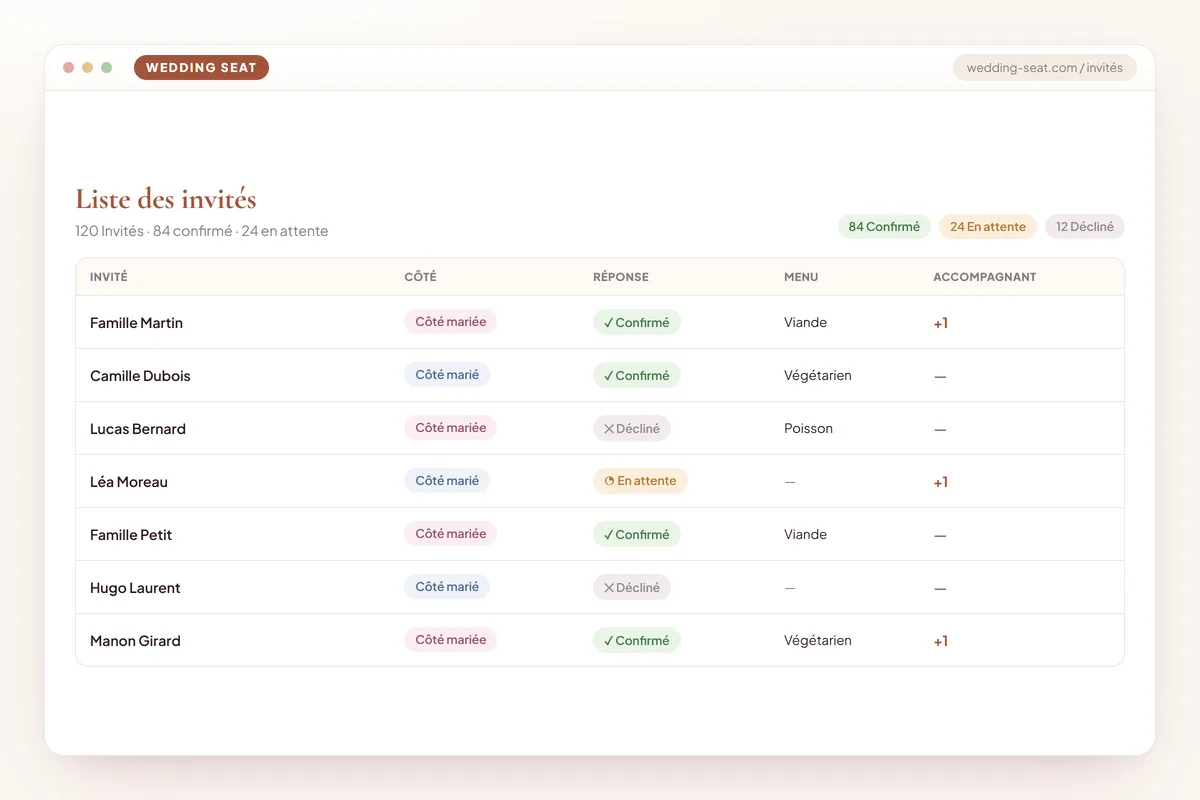Click Poisson menu for Lucas Bernard
Viewport: 1200px width, 800px height.
coord(808,429)
